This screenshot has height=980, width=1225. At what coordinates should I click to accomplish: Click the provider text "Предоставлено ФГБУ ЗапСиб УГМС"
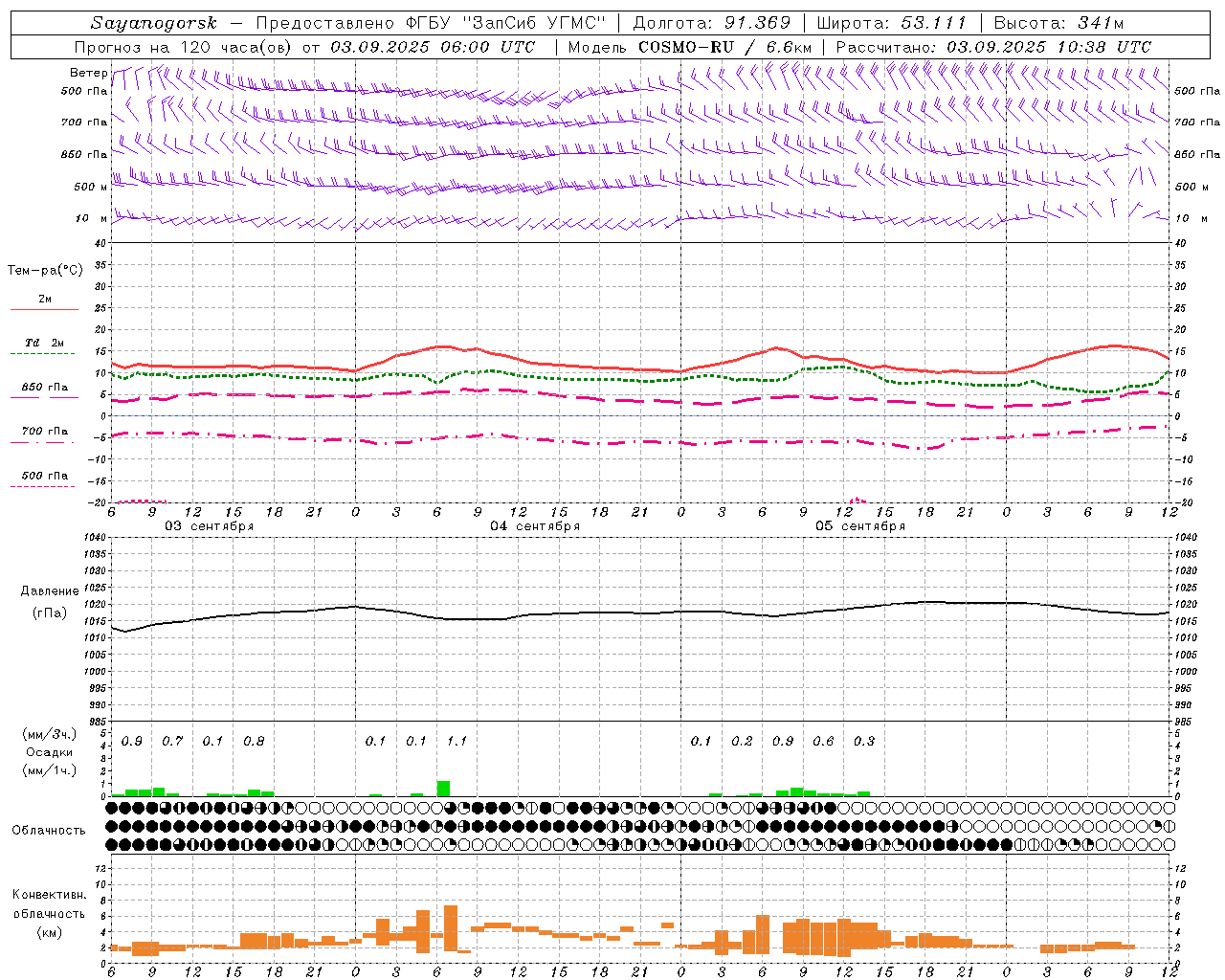point(431,23)
